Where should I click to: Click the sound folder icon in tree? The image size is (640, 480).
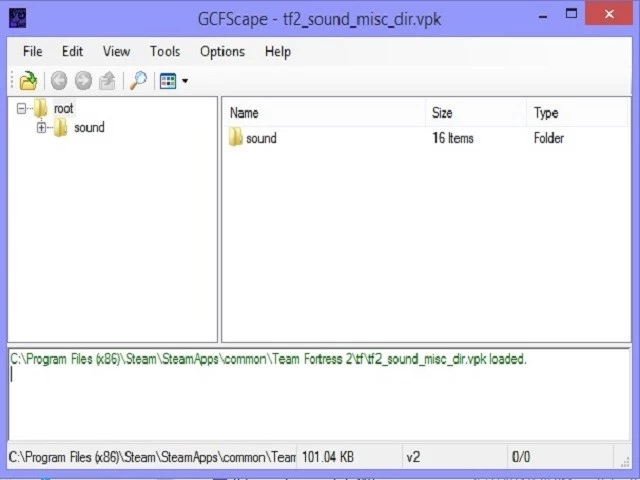click(x=61, y=127)
